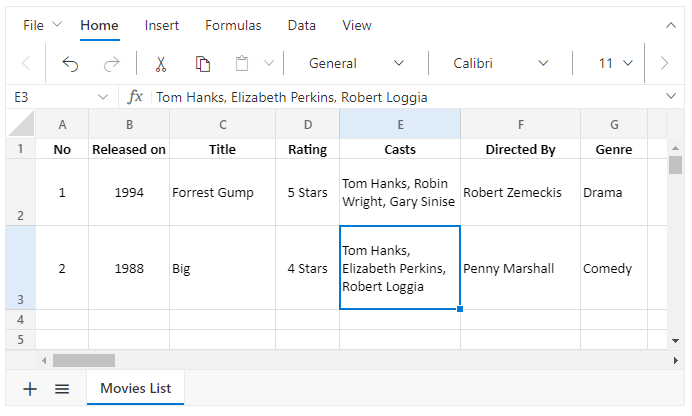Add a new sheet with plus icon

pyautogui.click(x=30, y=389)
